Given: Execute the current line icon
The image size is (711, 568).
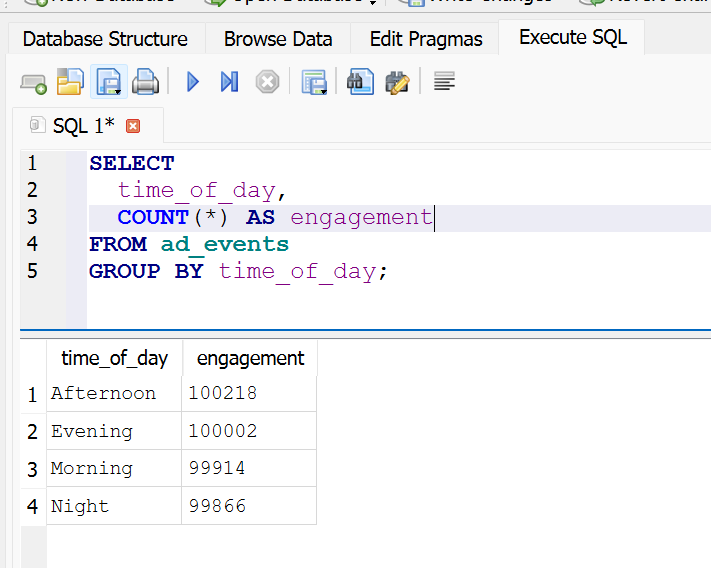Looking at the screenshot, I should [229, 83].
